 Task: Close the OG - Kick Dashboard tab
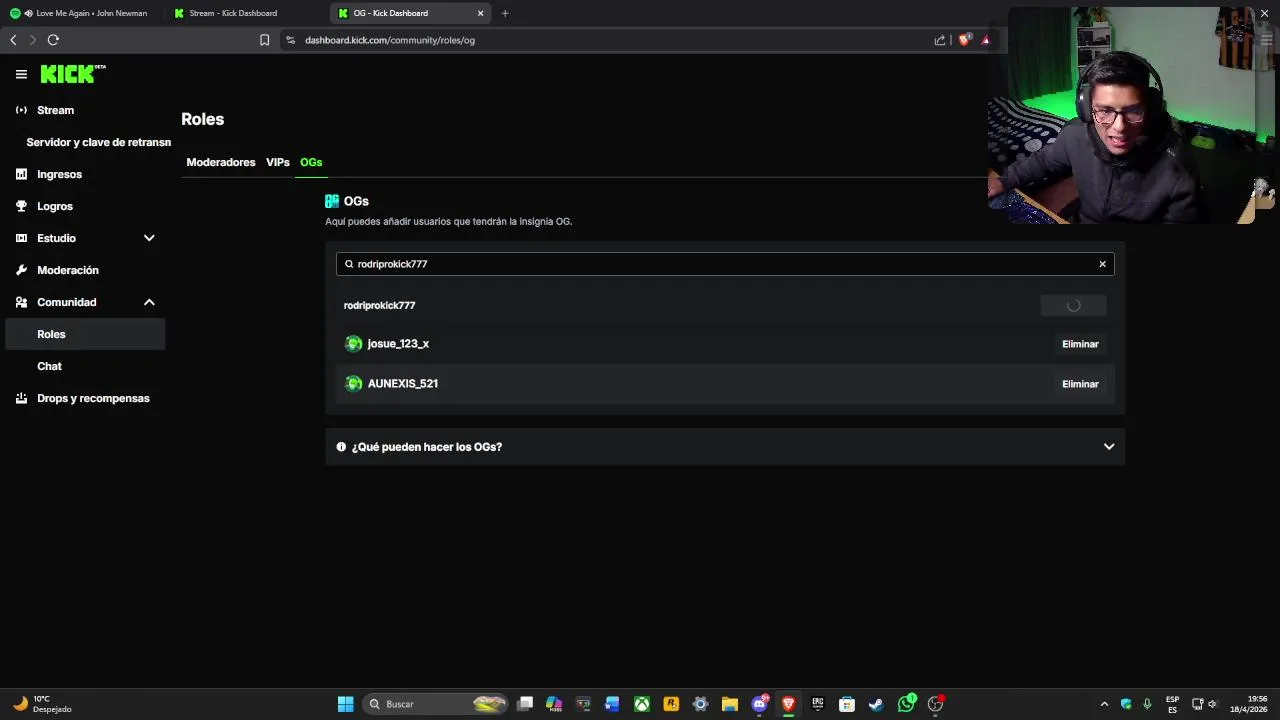[480, 13]
